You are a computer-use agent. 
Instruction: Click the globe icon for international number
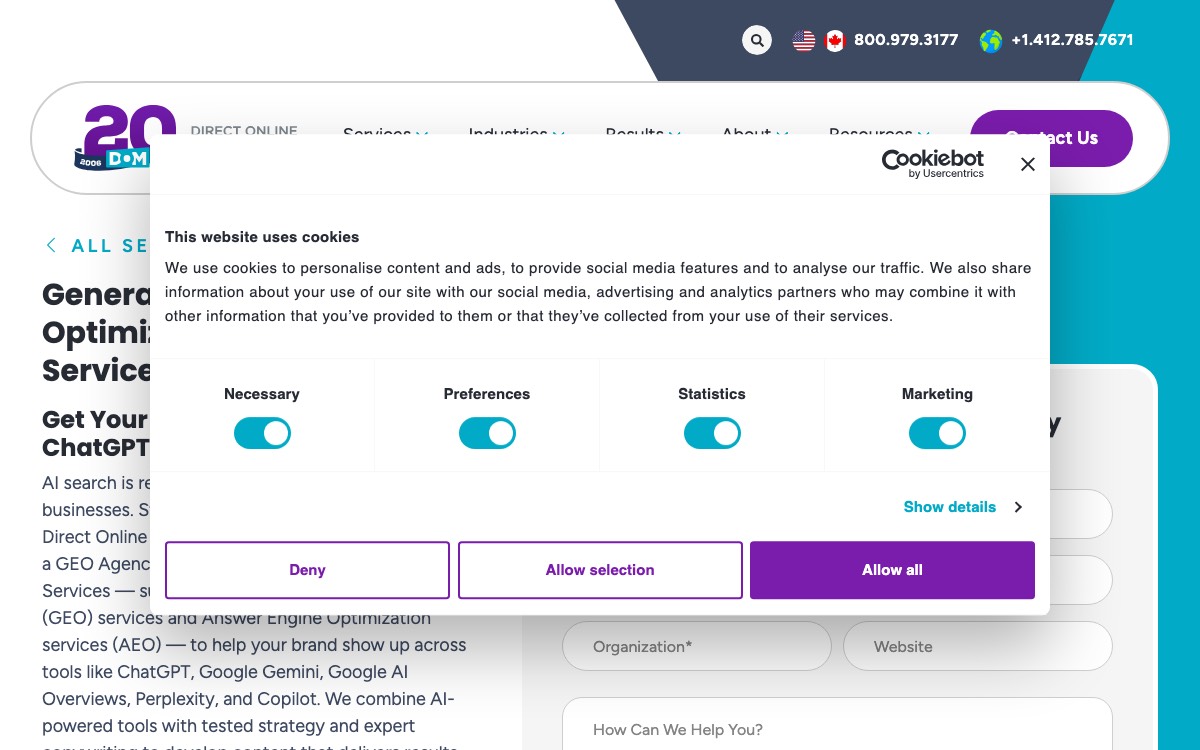tap(991, 41)
